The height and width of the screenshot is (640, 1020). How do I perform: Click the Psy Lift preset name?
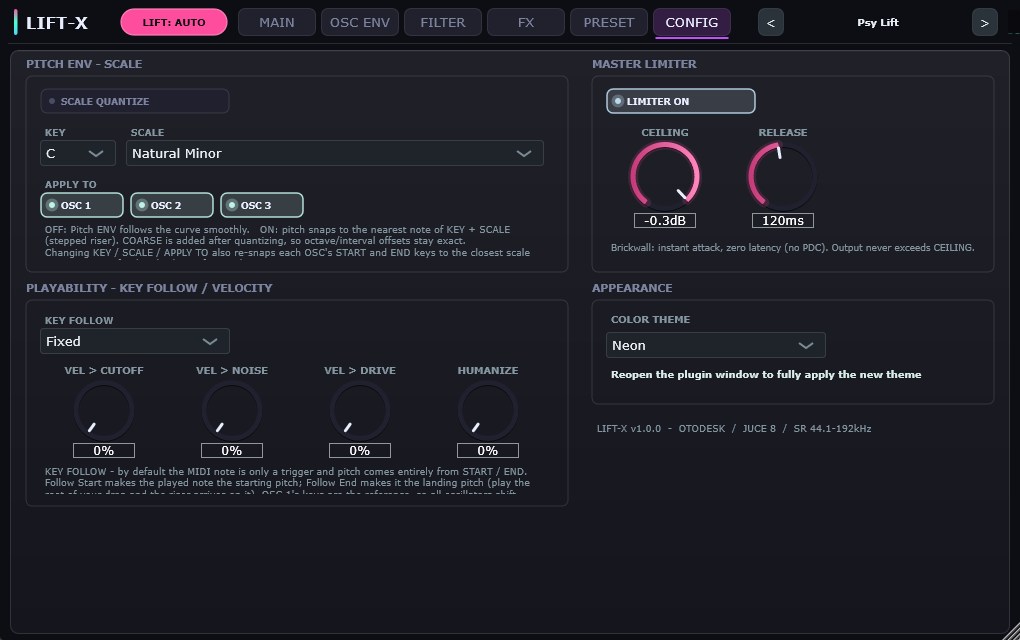click(x=878, y=23)
